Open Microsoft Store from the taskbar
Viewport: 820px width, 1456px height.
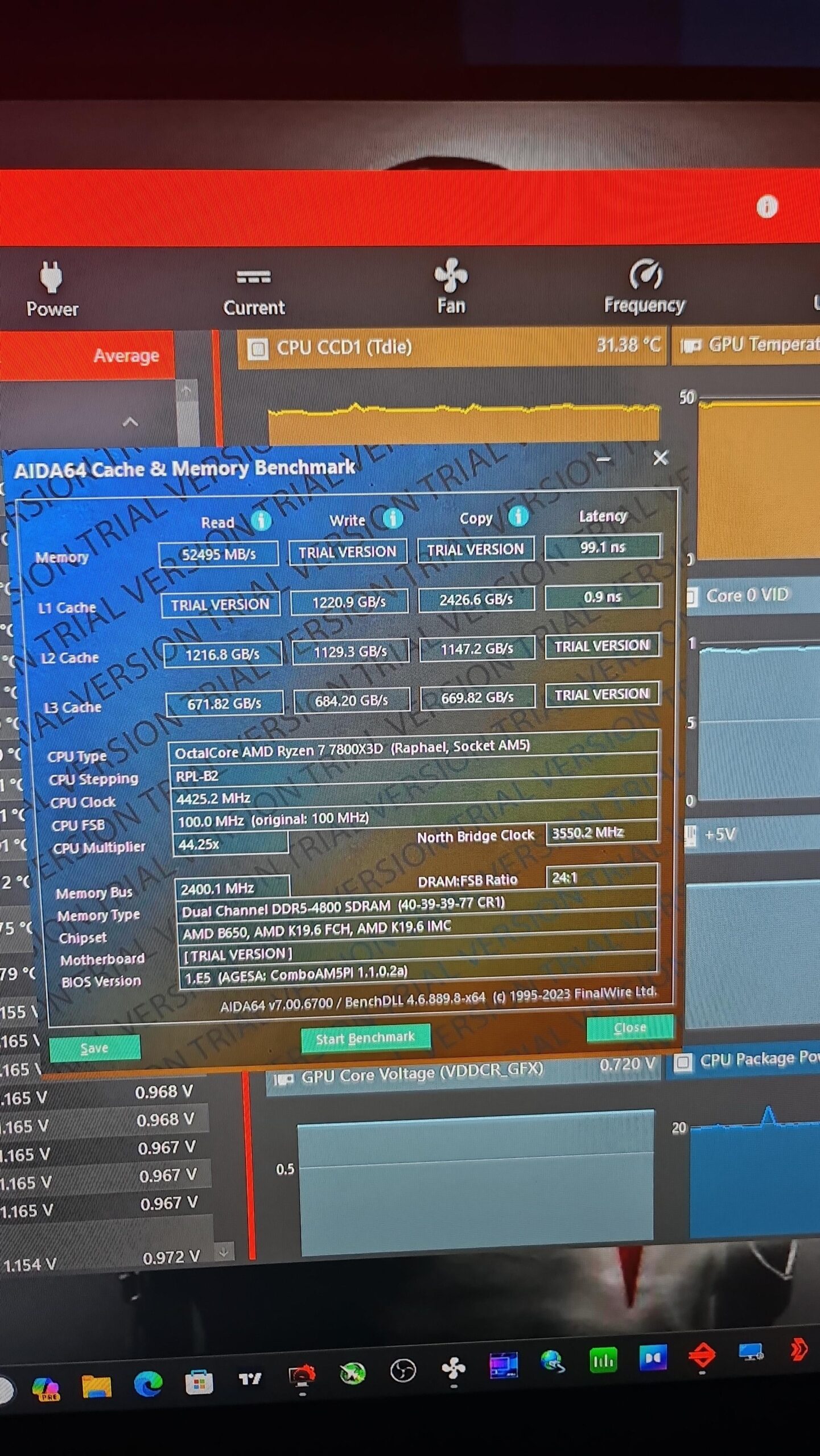point(199,1382)
